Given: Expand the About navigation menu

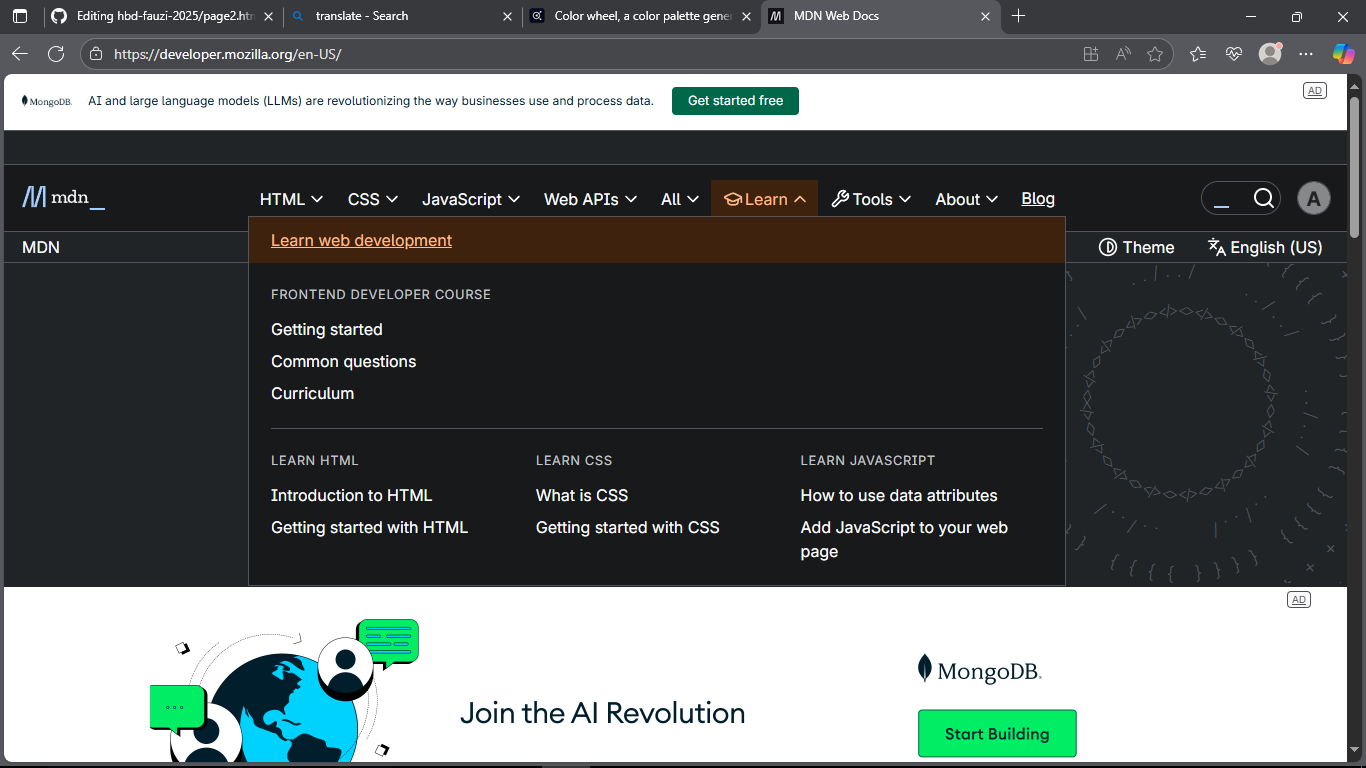Looking at the screenshot, I should [x=966, y=199].
